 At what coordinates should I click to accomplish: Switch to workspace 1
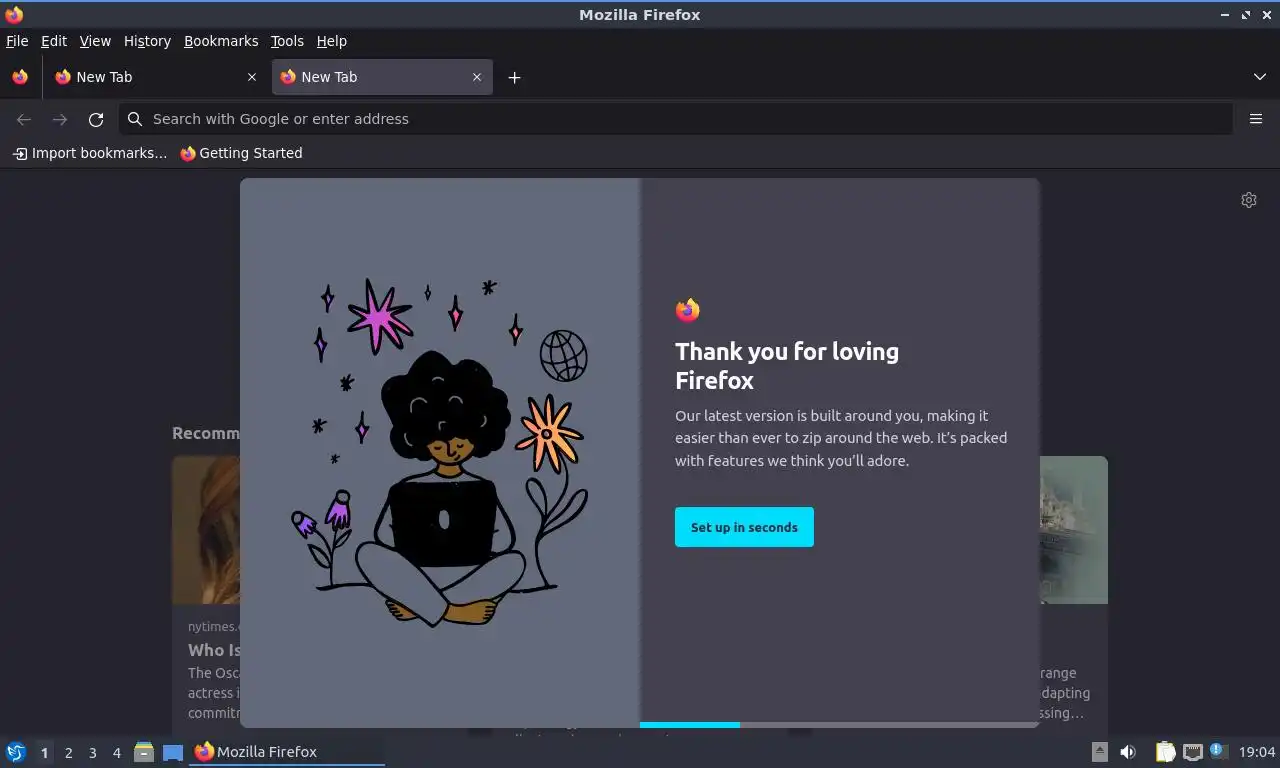(x=44, y=753)
